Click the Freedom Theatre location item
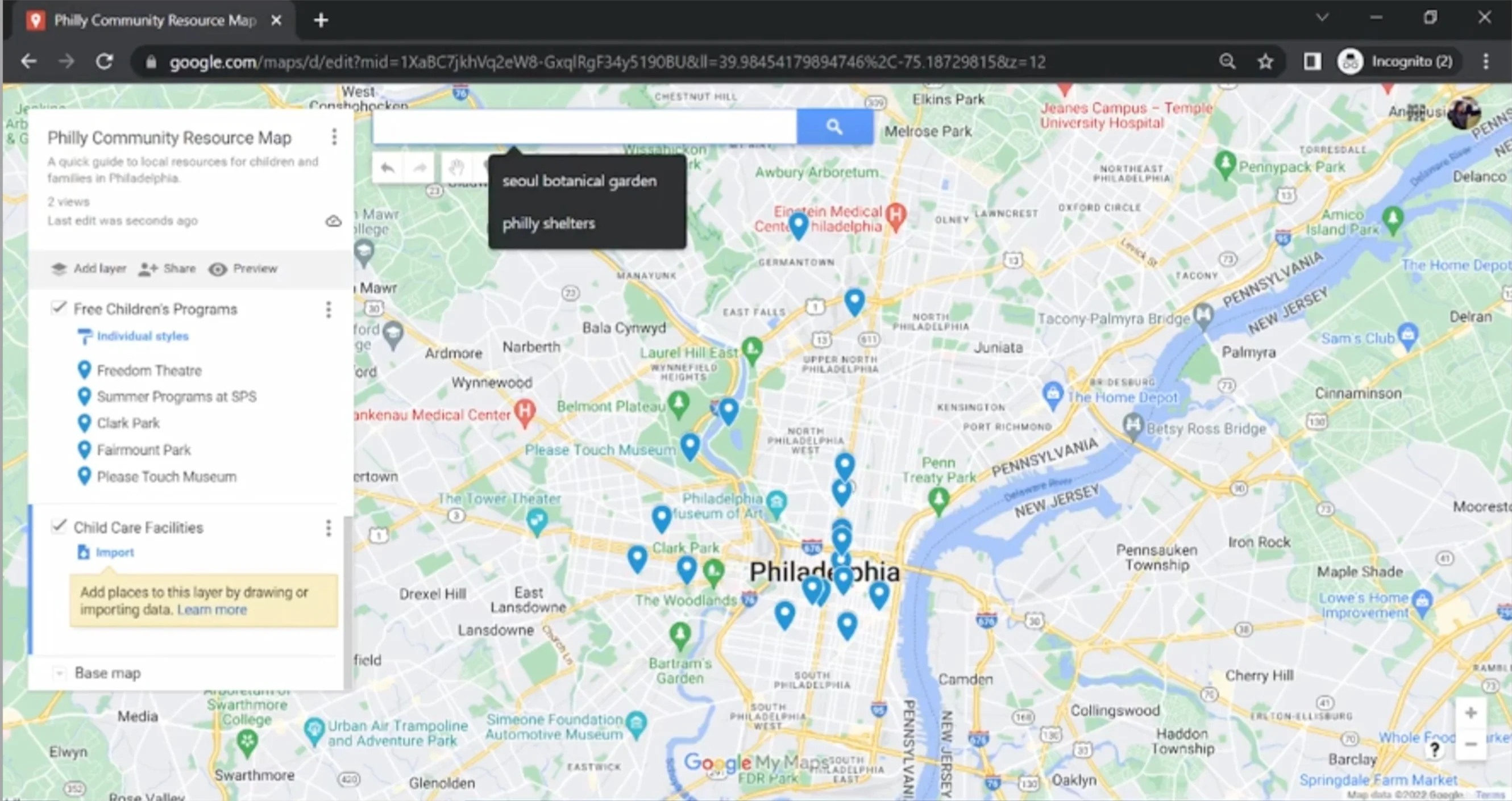This screenshot has height=801, width=1512. coord(148,369)
